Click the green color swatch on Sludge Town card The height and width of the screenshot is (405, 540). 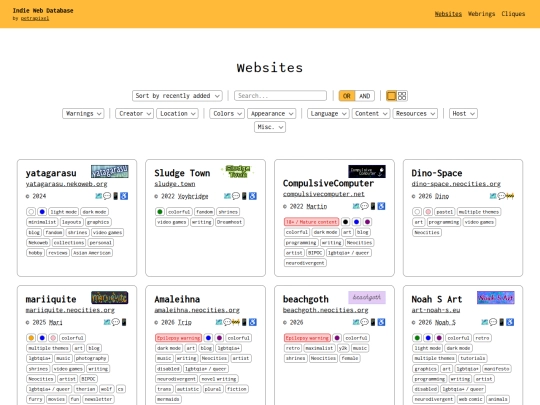160,212
